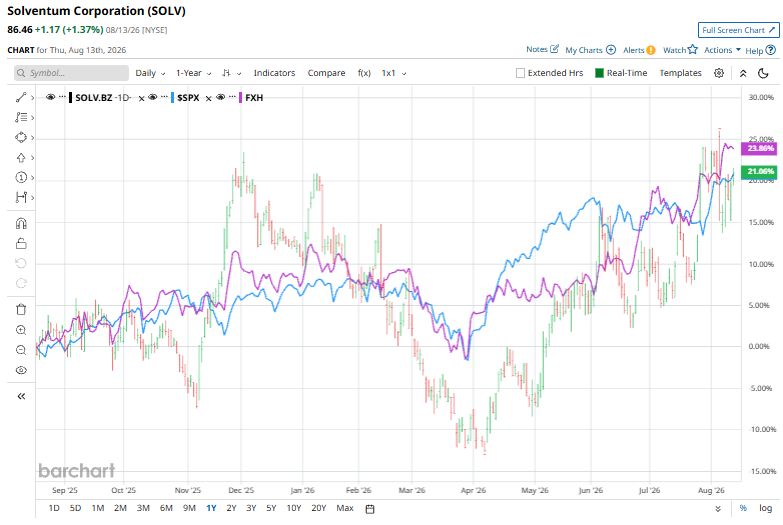The image size is (783, 525).
Task: Select the numbered circle annotation tool
Action: 21,177
